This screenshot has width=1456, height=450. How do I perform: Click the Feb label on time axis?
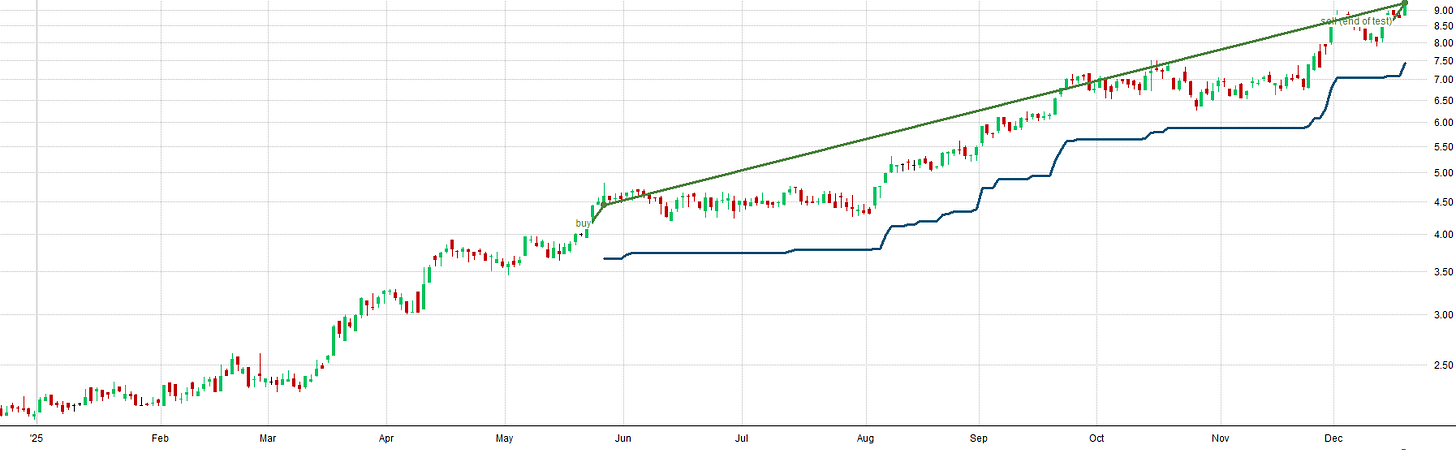(159, 438)
